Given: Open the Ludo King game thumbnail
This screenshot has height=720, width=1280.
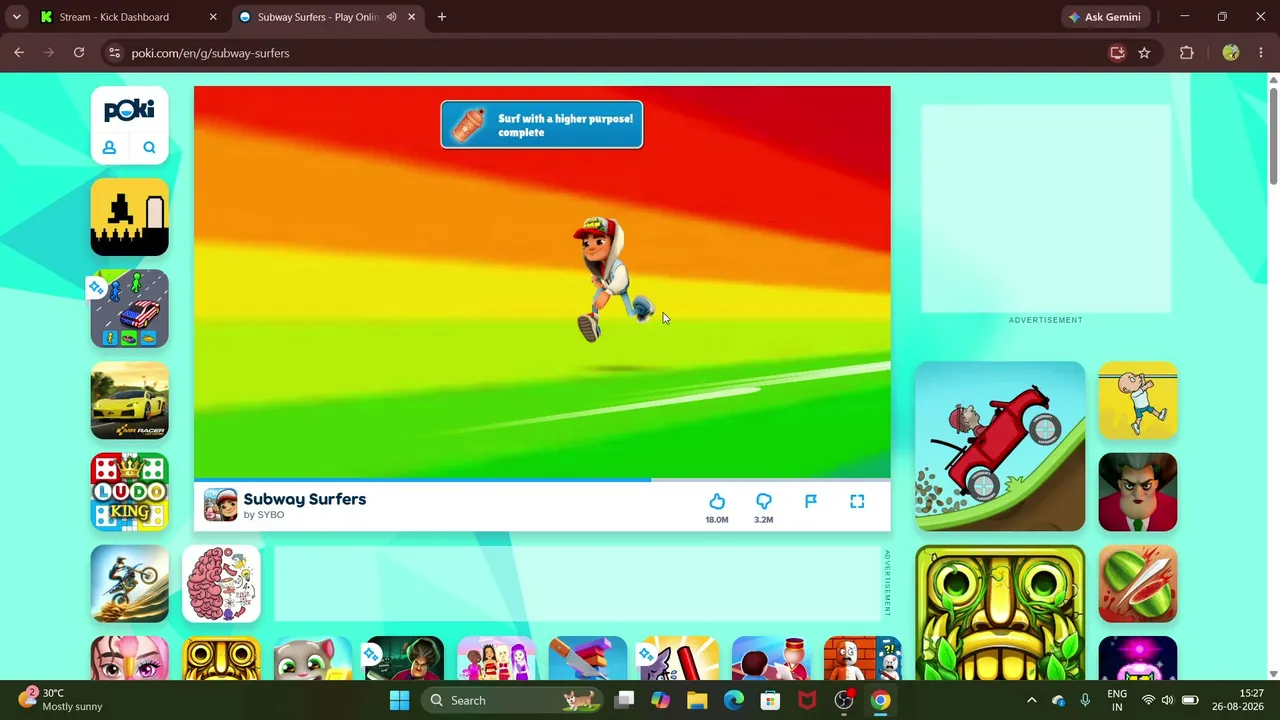Looking at the screenshot, I should tap(130, 492).
